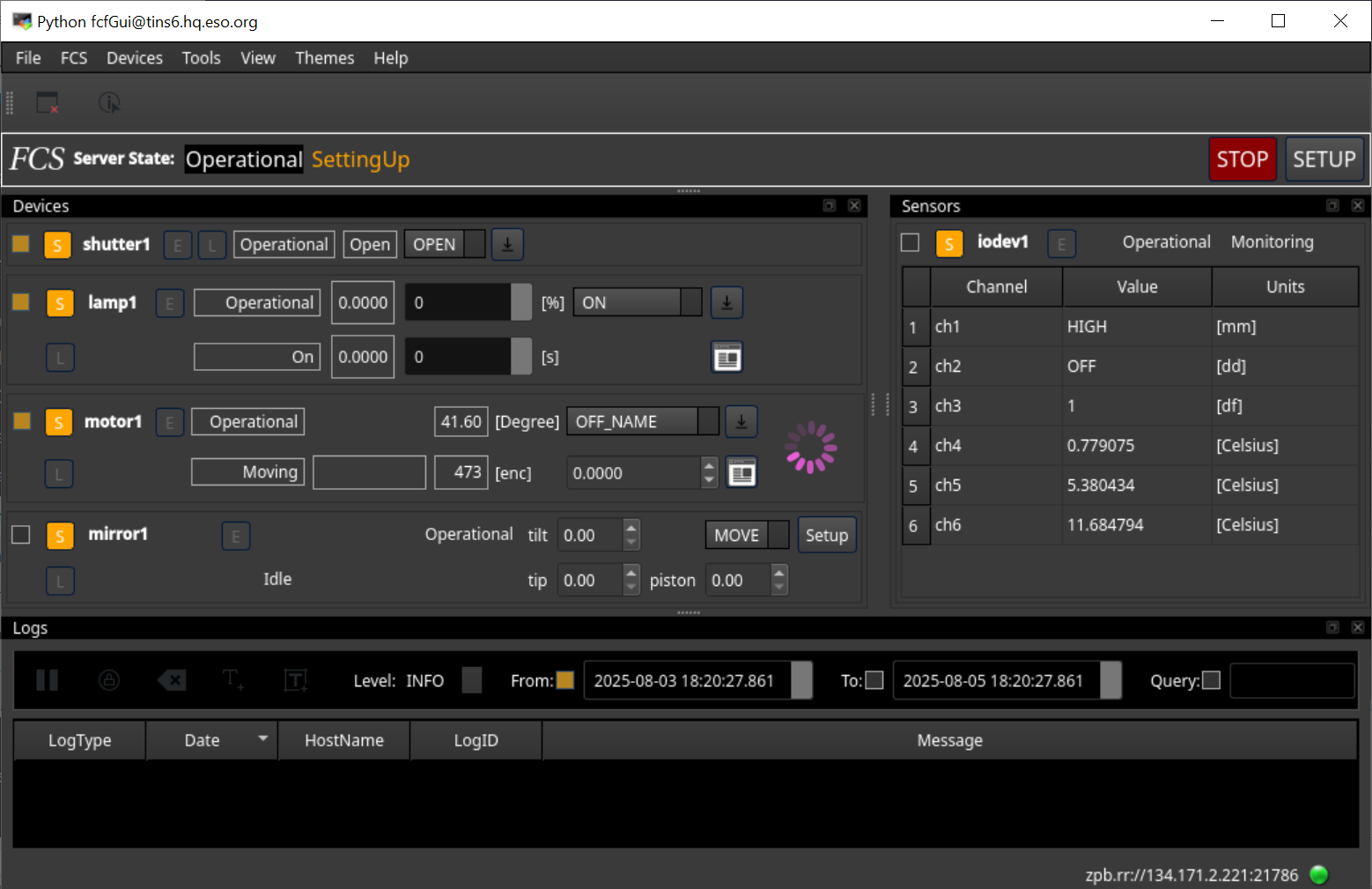Click the lamp1 download arrow icon
Screen dimensions: 1372x889
coord(727,303)
